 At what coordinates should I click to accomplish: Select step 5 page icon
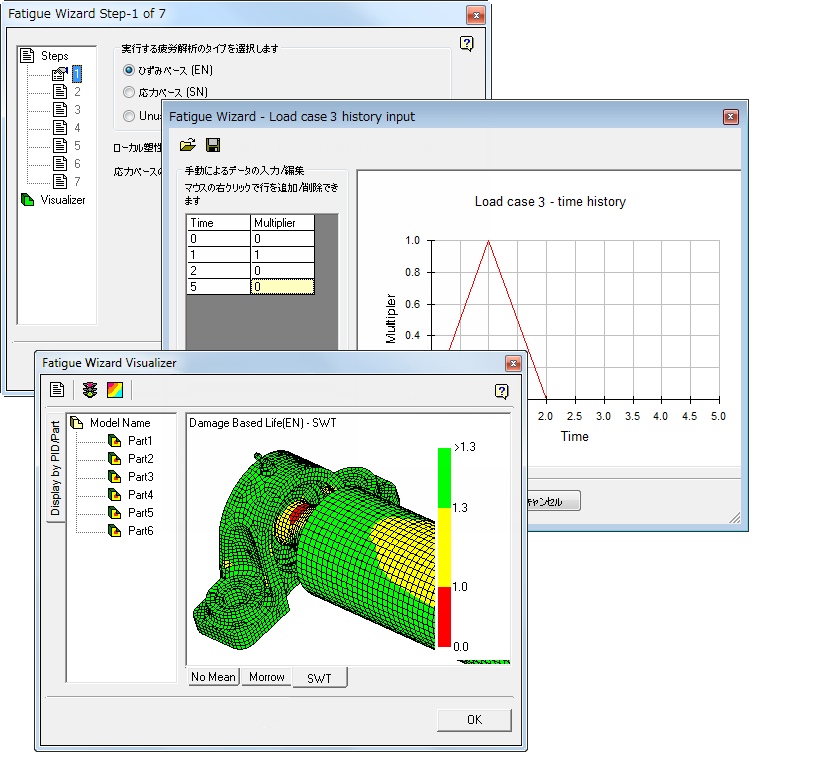pyautogui.click(x=60, y=145)
